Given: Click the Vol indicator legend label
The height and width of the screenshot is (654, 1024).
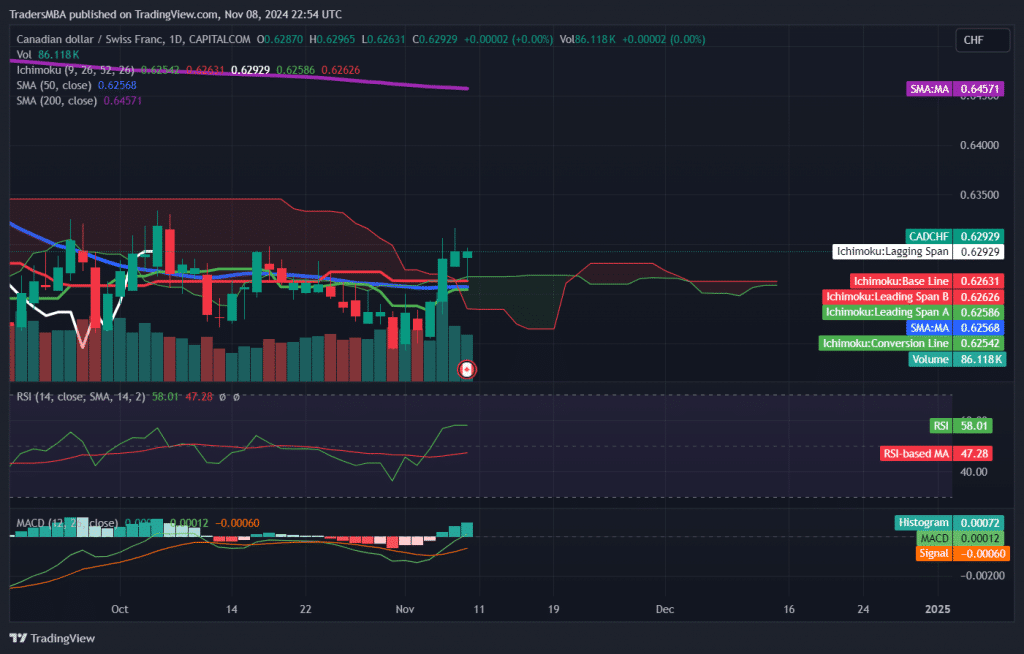Looking at the screenshot, I should pyautogui.click(x=24, y=54).
